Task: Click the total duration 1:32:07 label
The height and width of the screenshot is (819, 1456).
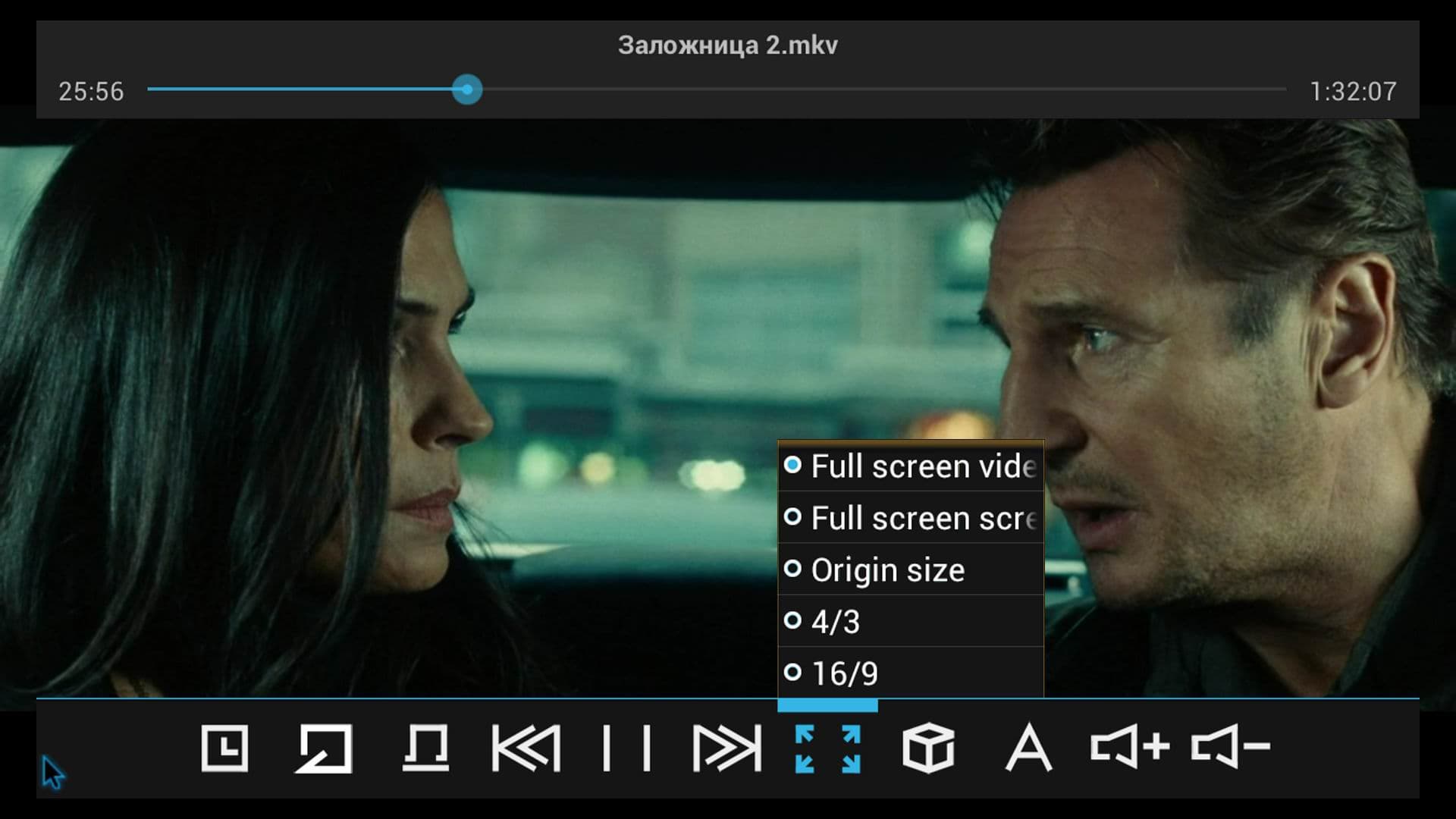Action: point(1353,92)
